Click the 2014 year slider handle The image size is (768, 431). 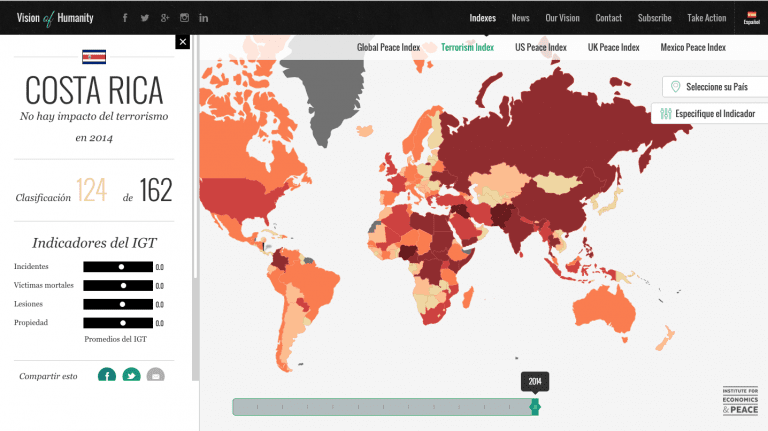click(x=534, y=406)
